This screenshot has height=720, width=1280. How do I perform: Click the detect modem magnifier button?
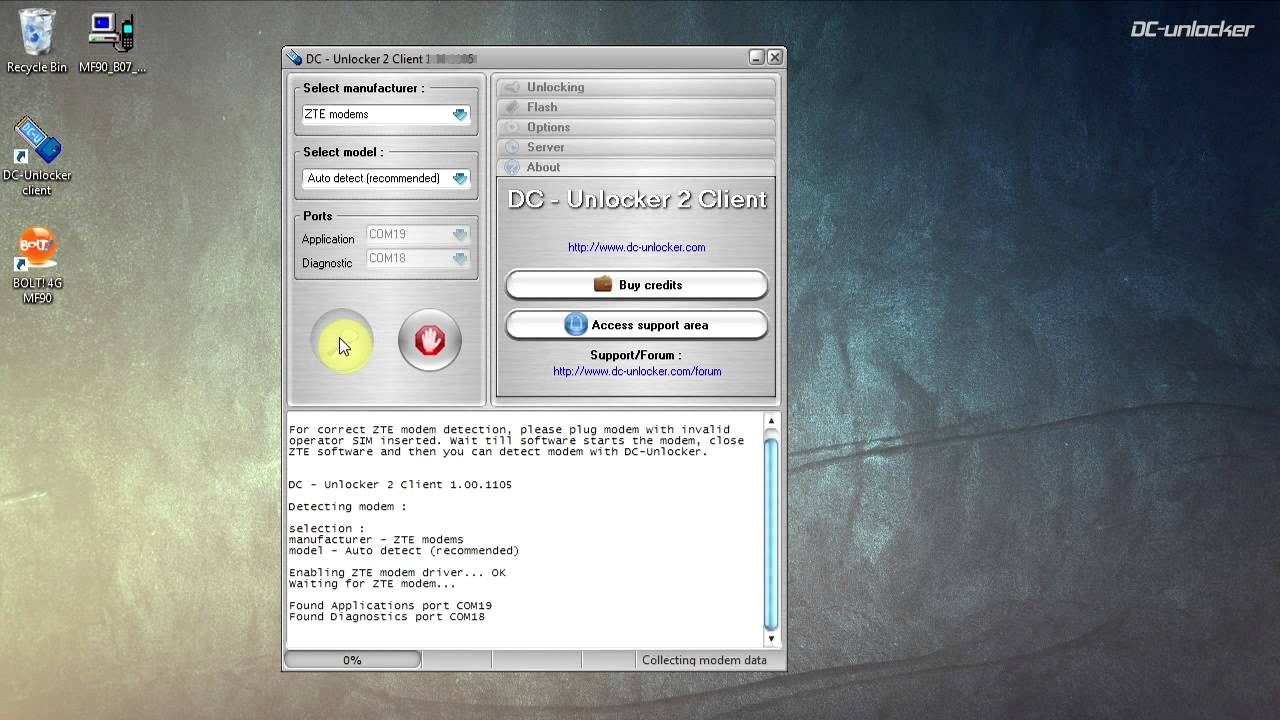(342, 341)
